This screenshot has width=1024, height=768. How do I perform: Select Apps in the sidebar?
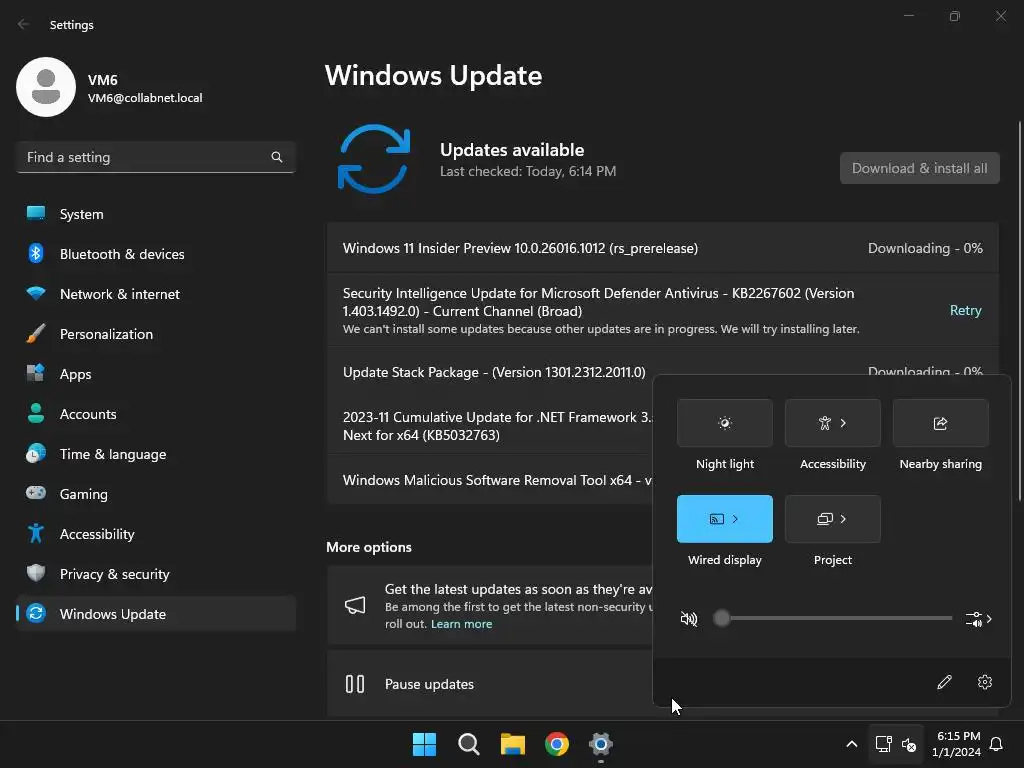pos(155,374)
